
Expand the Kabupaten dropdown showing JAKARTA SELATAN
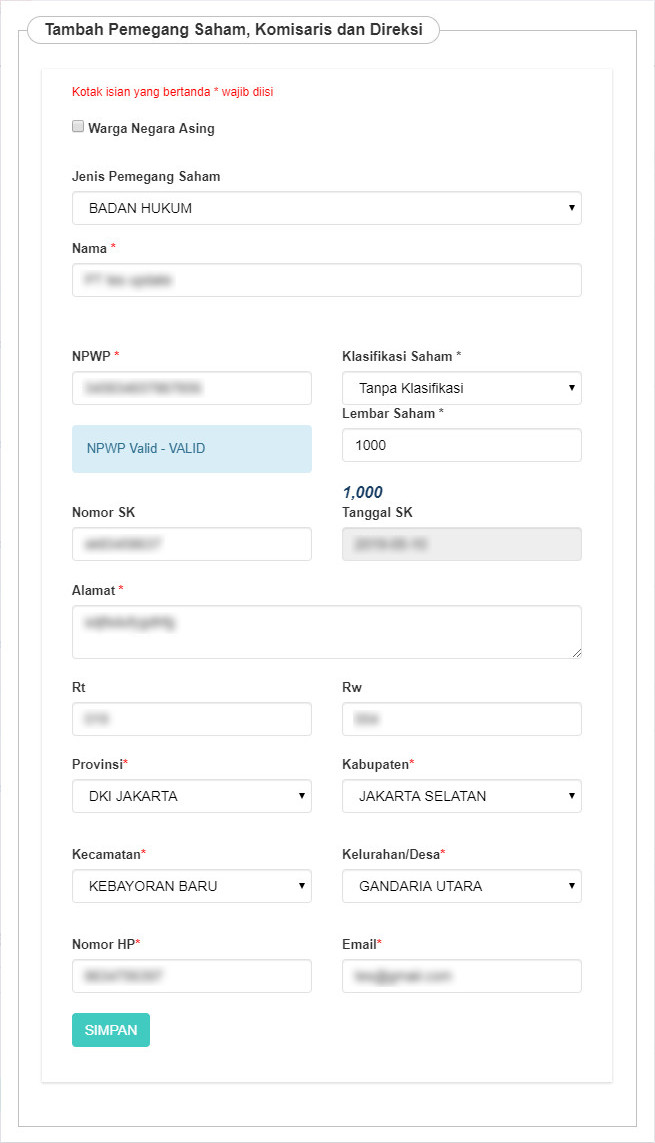pos(461,796)
